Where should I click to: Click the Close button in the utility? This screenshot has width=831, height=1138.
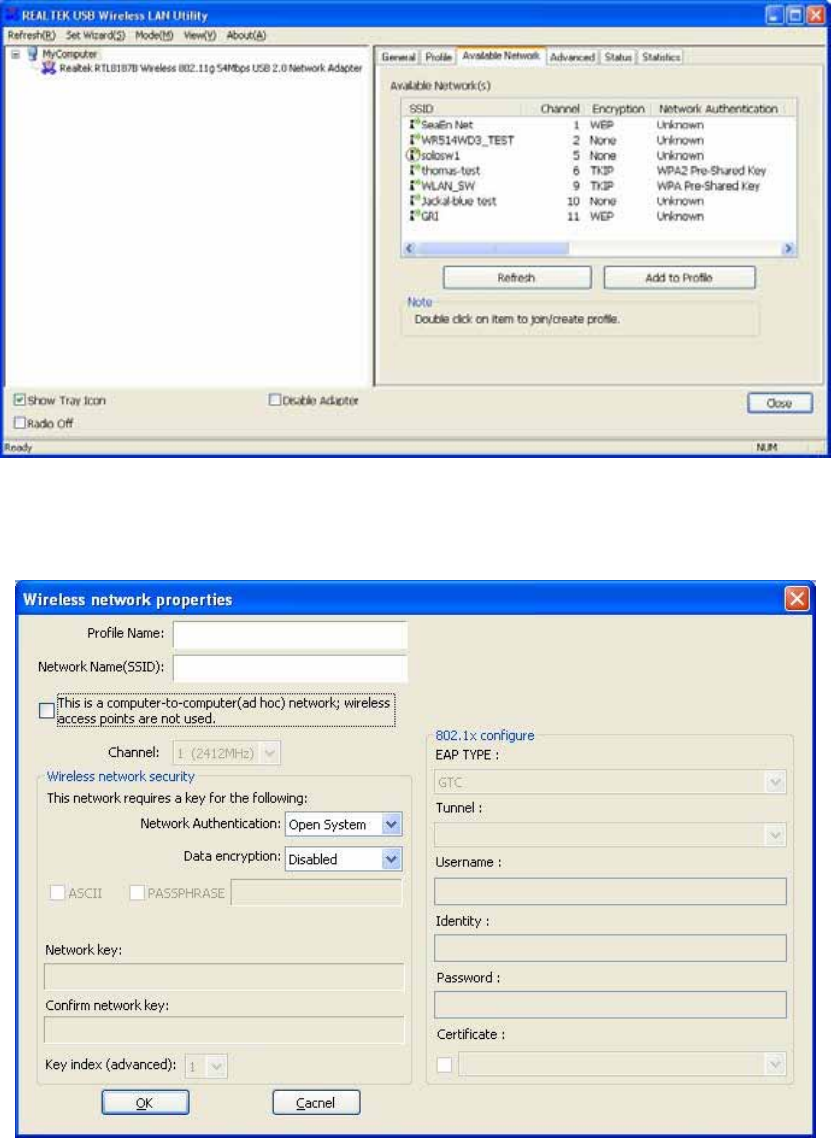click(779, 403)
